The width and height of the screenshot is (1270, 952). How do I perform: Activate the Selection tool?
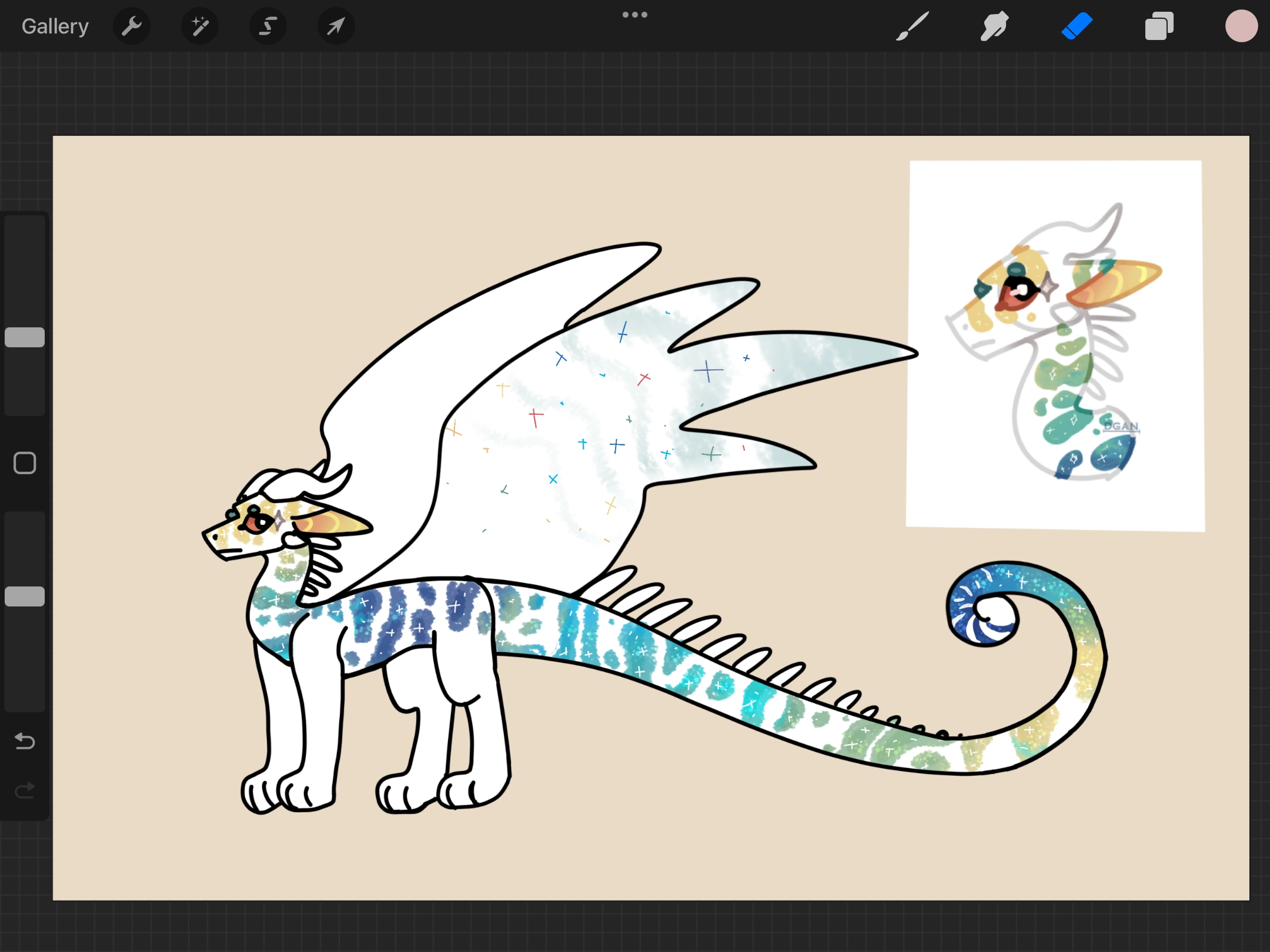pyautogui.click(x=268, y=26)
